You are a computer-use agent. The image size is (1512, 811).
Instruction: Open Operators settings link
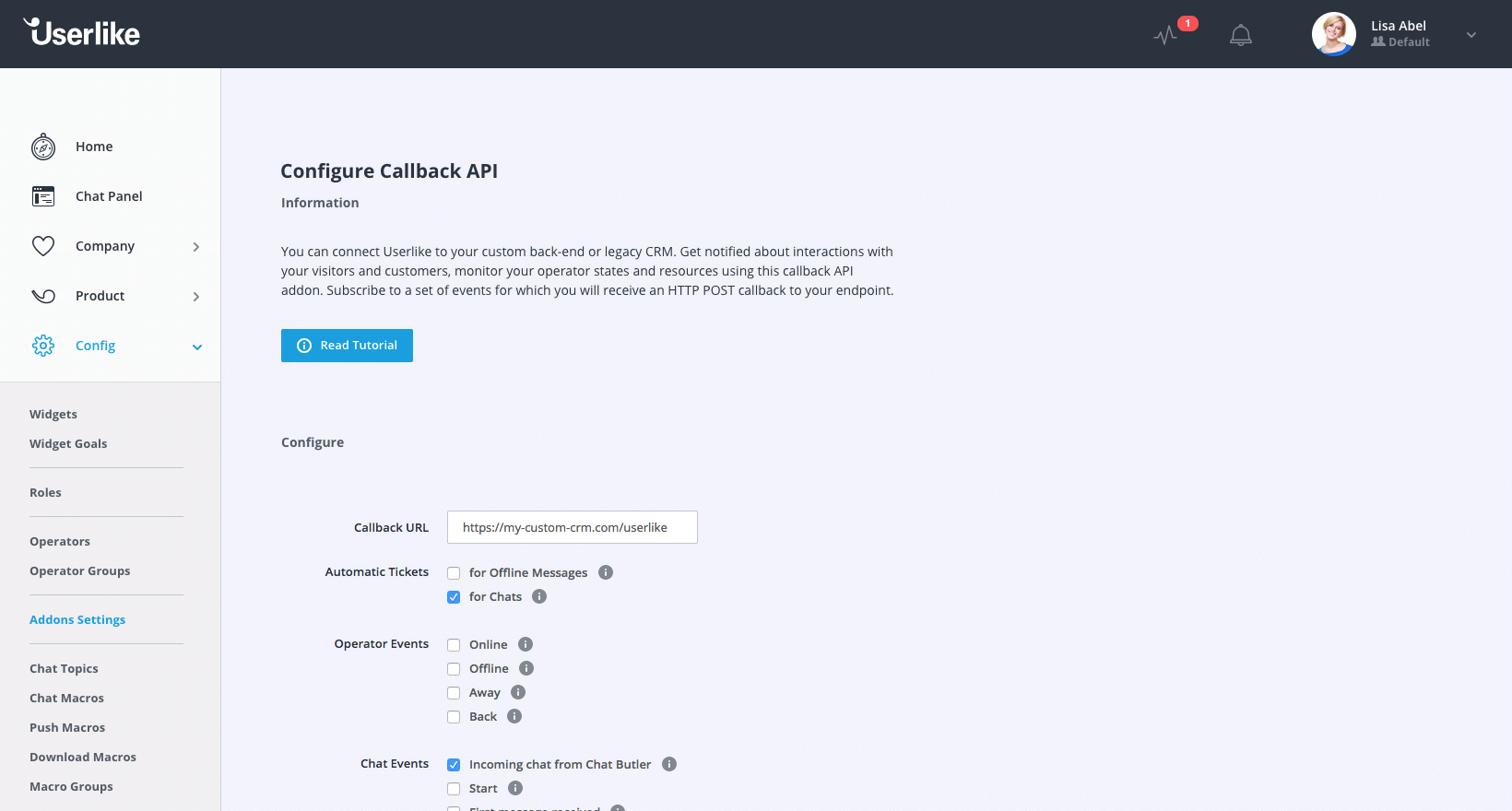pyautogui.click(x=60, y=542)
